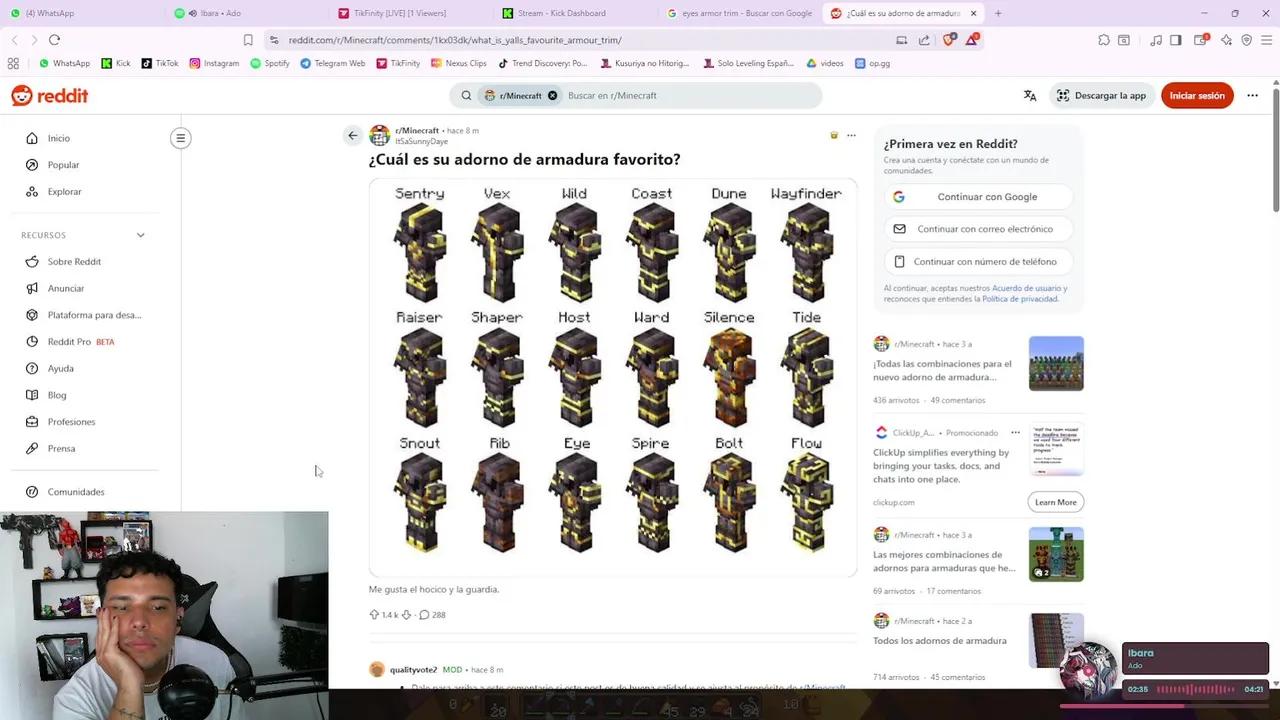Open the Spotify bookmark
This screenshot has width=1280, height=720.
click(x=270, y=63)
